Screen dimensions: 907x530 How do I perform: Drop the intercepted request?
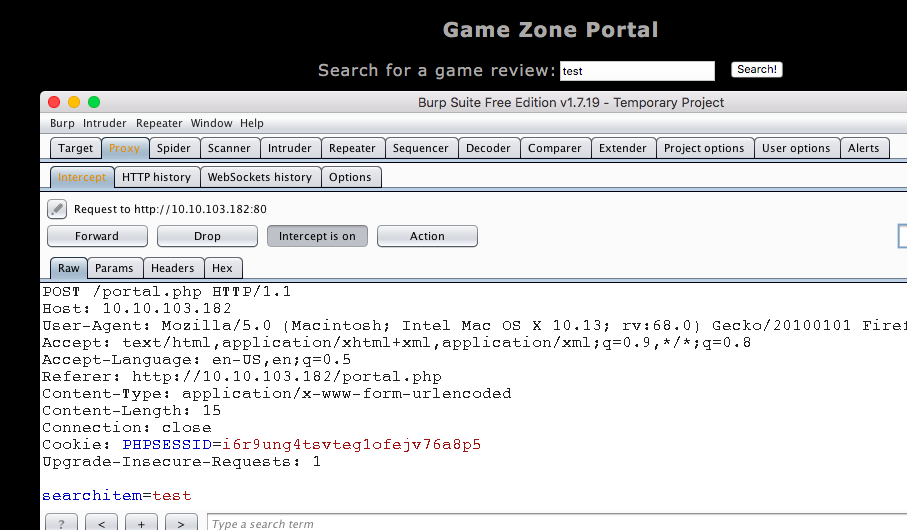point(207,236)
